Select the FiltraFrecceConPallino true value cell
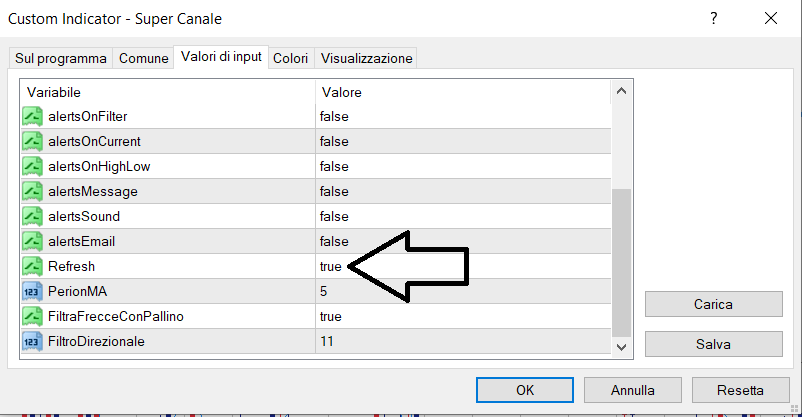This screenshot has width=802, height=417. point(460,316)
